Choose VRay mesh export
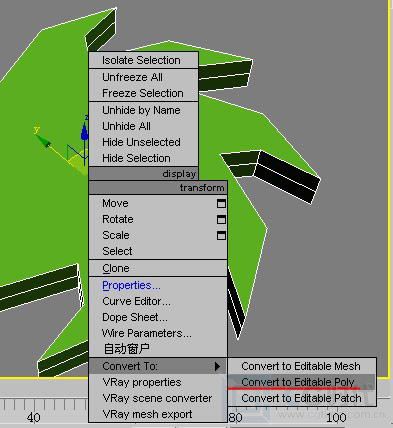The width and height of the screenshot is (393, 428). [158, 414]
